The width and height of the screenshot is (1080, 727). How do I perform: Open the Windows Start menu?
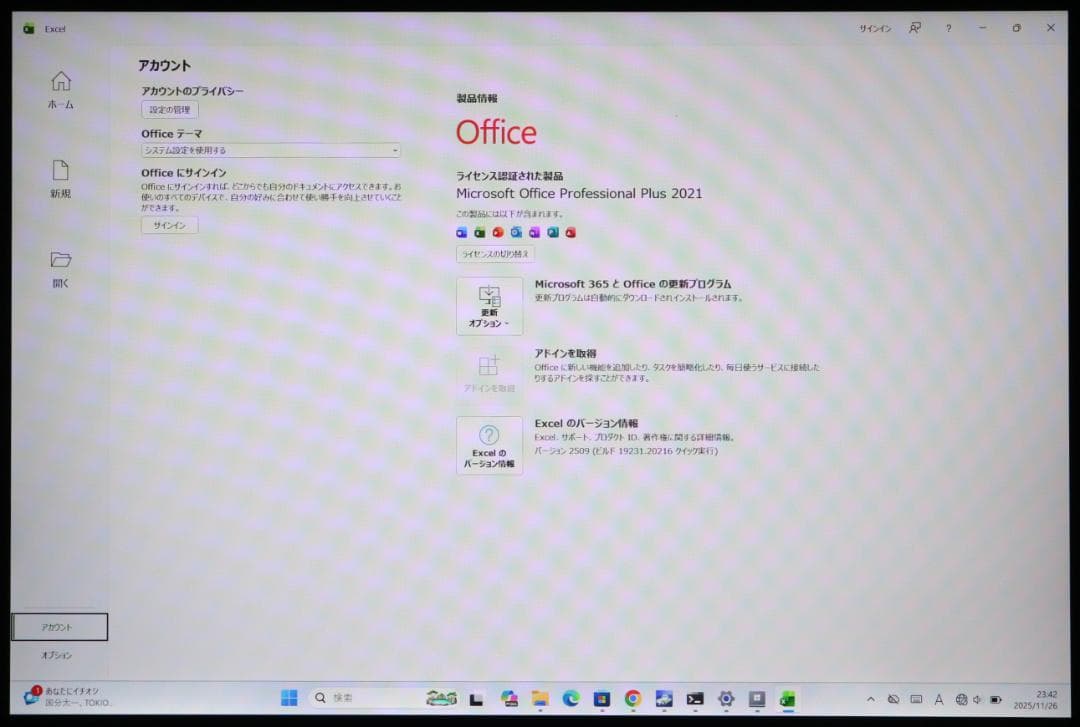pos(289,698)
